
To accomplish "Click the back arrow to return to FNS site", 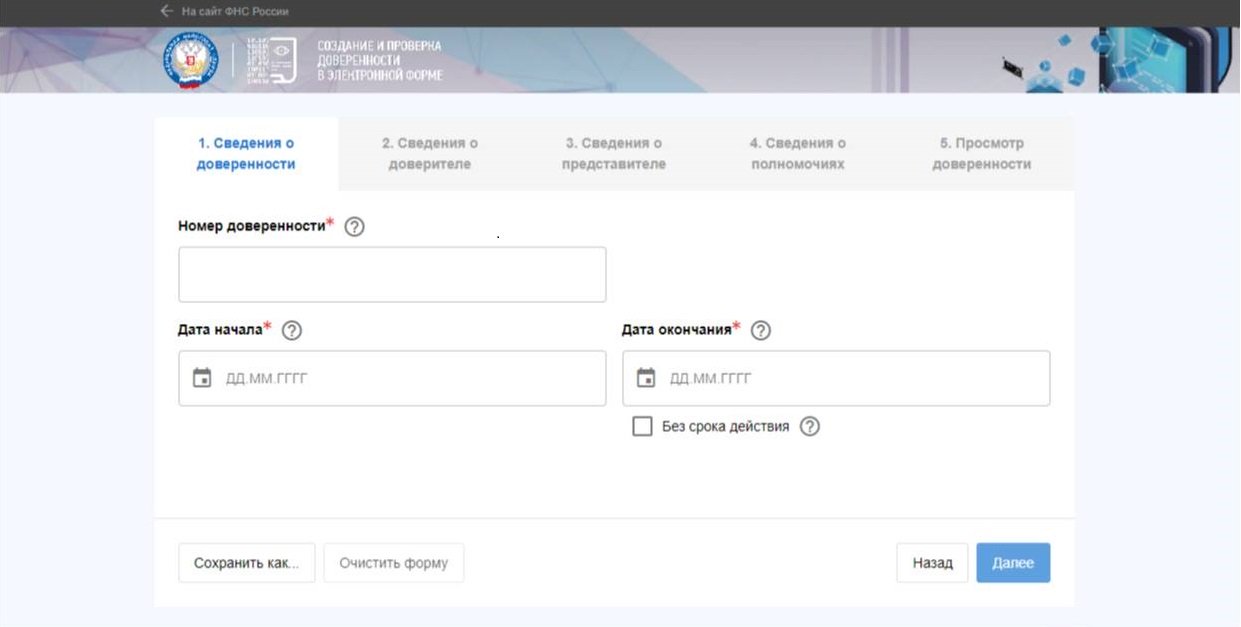I will click(166, 11).
